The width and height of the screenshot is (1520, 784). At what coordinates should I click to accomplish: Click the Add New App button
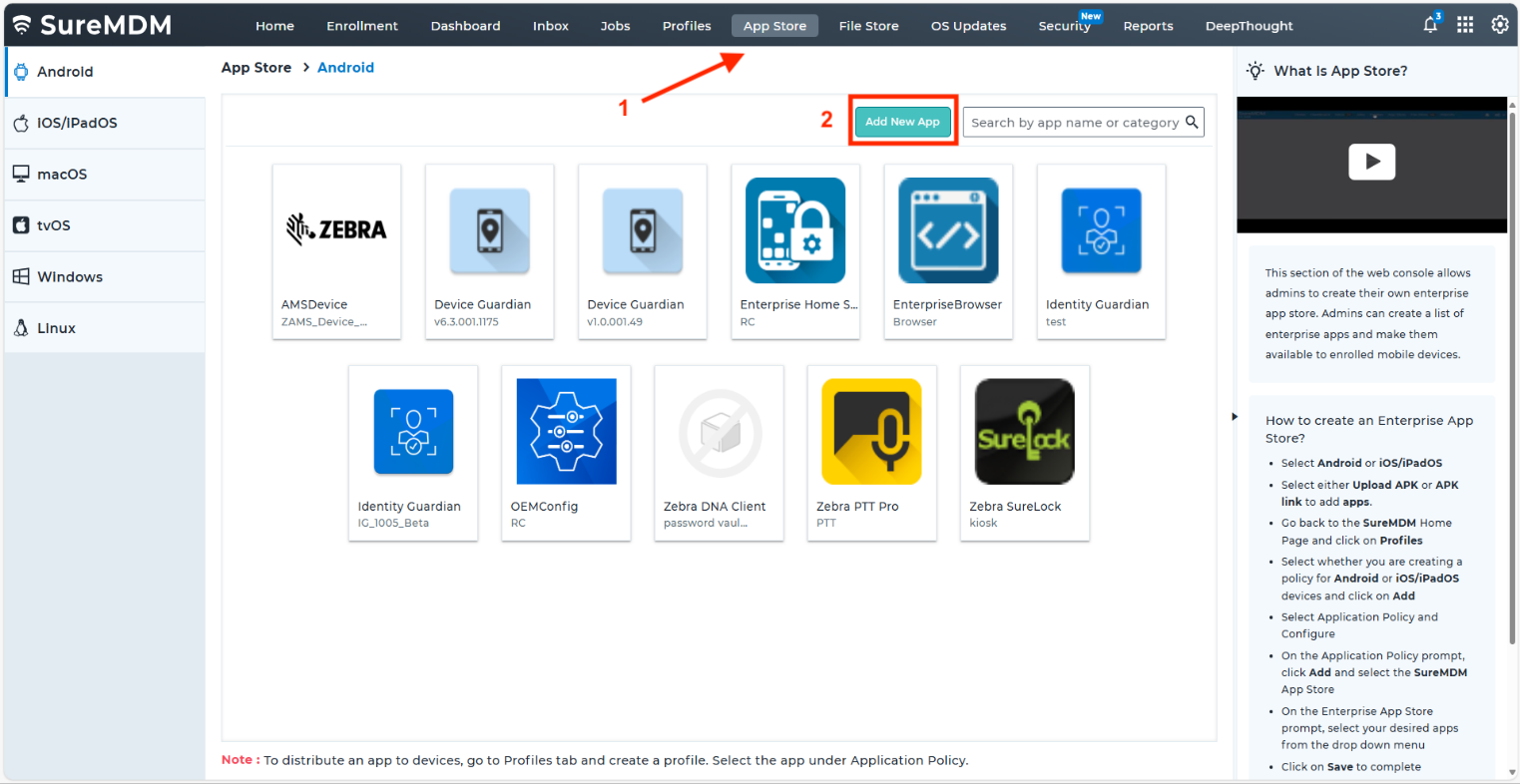click(902, 122)
